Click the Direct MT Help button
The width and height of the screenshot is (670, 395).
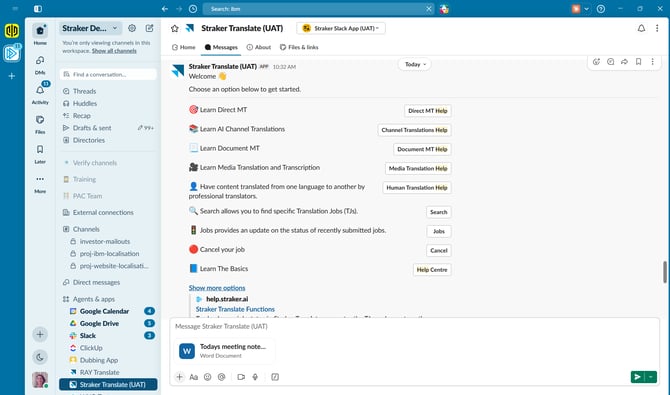pos(428,111)
